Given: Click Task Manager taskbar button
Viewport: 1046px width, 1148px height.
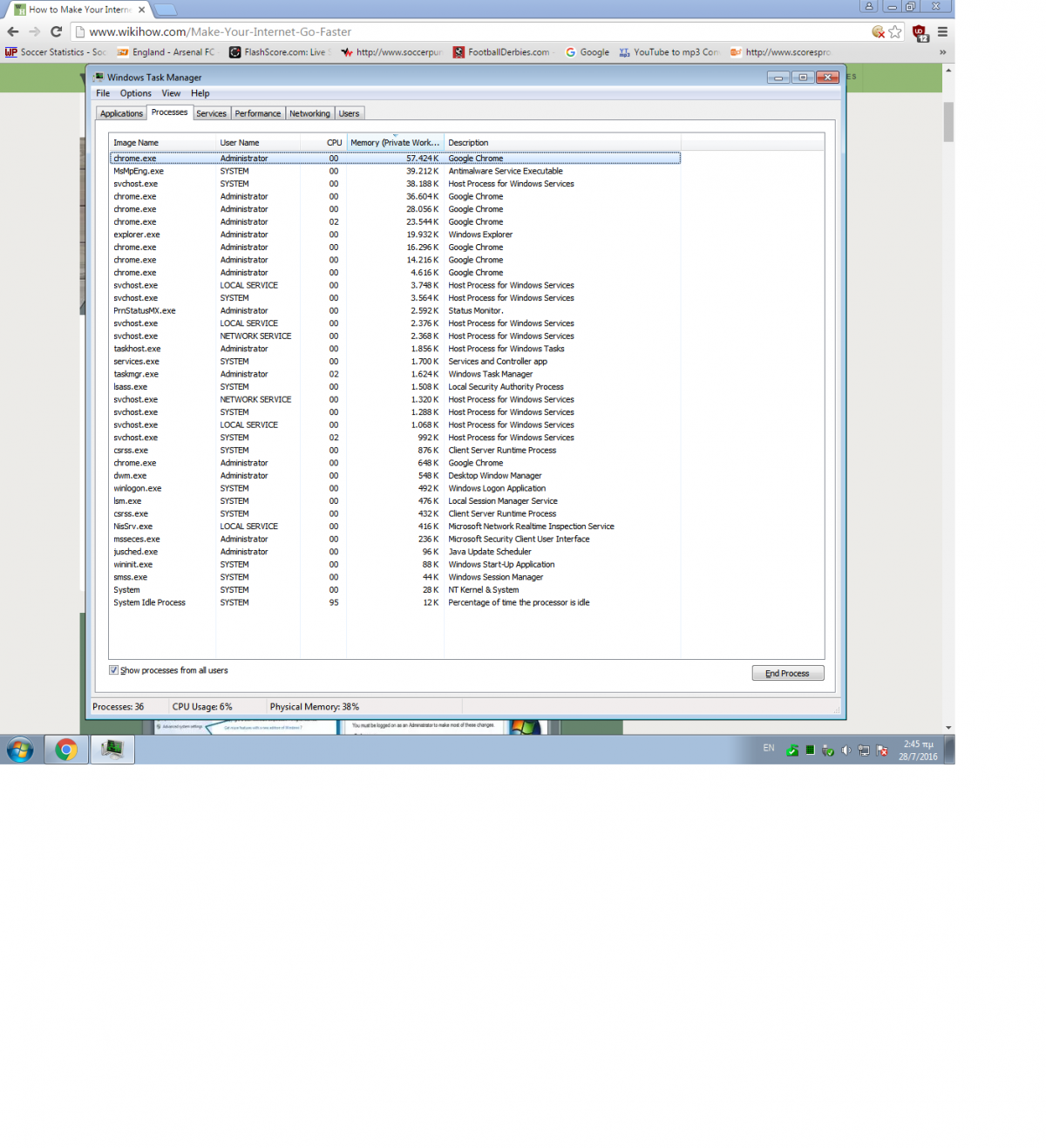Looking at the screenshot, I should (112, 750).
